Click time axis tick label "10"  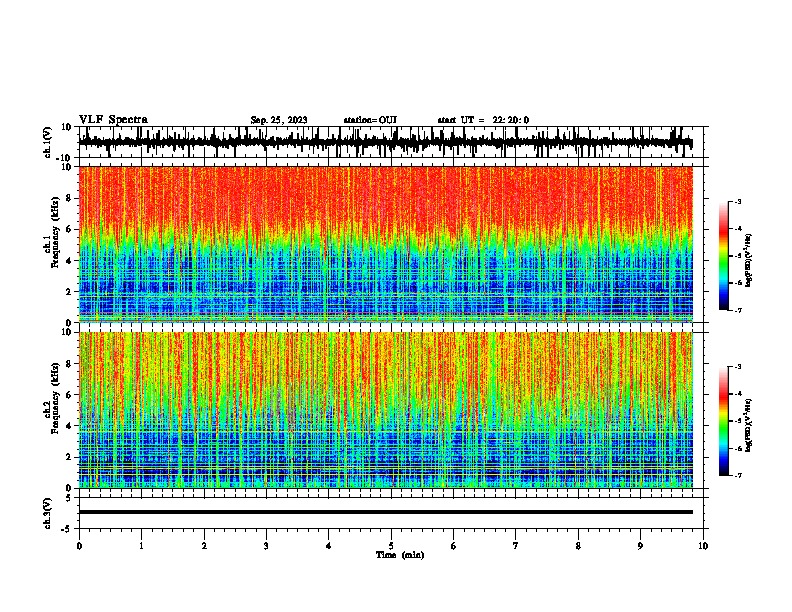click(703, 546)
